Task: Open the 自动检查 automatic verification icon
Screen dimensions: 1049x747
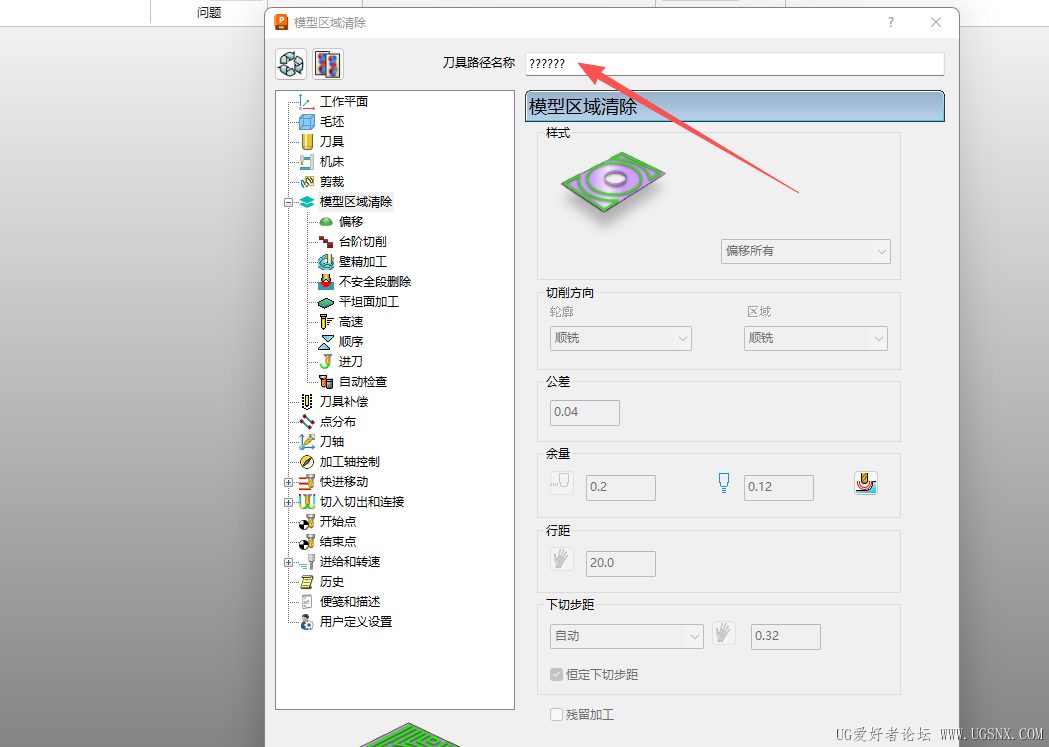Action: point(326,382)
